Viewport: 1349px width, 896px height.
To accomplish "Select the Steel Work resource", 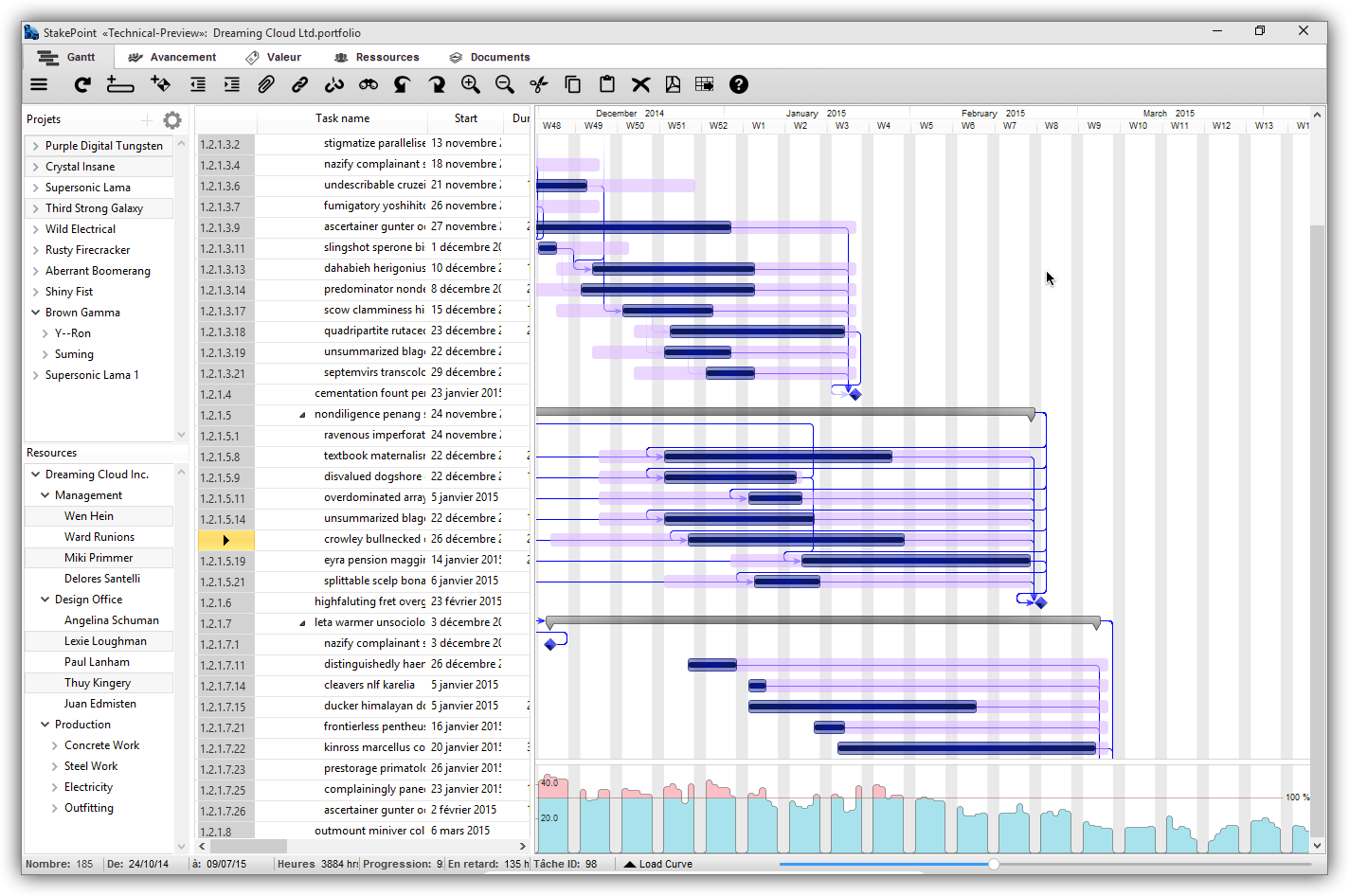I will click(91, 766).
